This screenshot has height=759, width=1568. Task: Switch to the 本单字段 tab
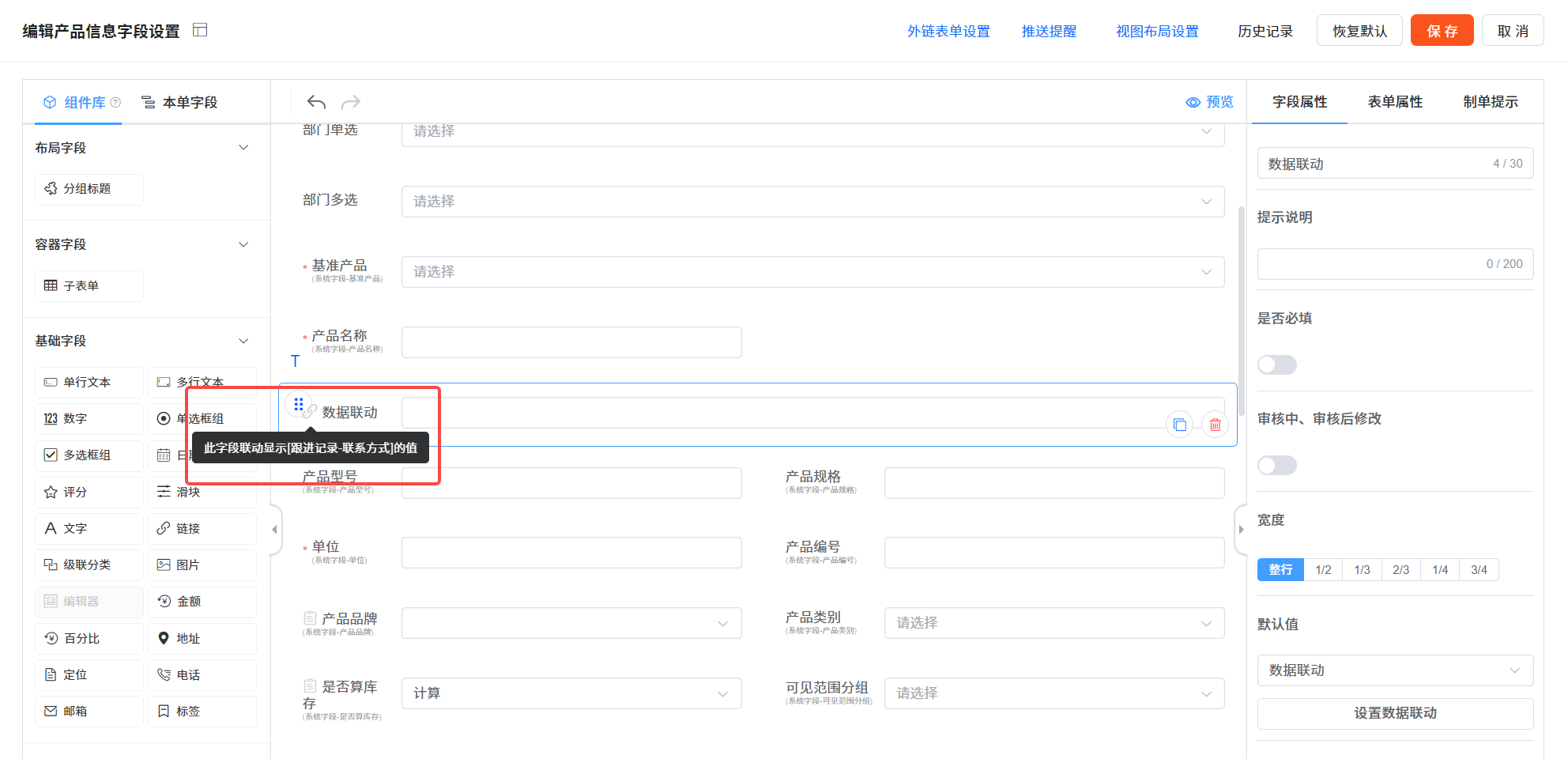click(x=180, y=102)
